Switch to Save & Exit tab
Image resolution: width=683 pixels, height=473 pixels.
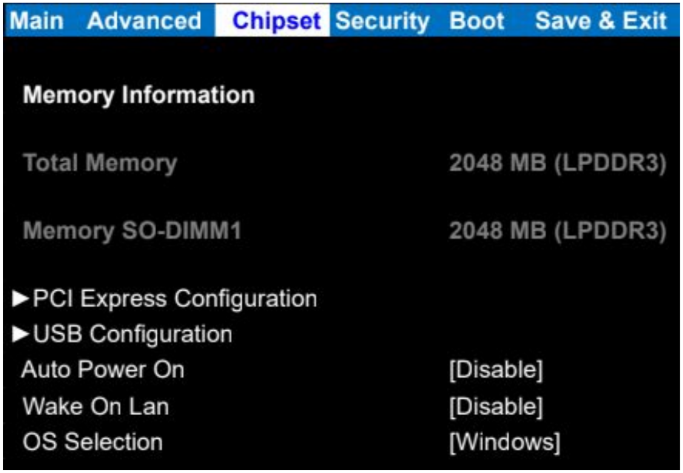click(600, 20)
